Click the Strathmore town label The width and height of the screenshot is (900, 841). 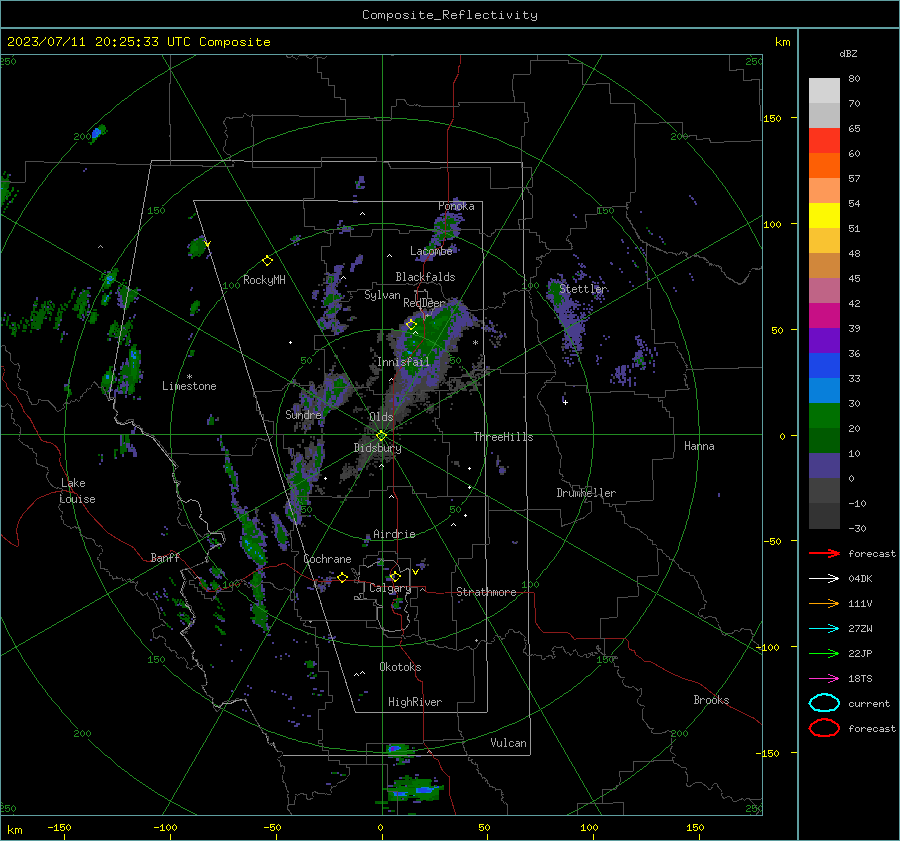coord(486,592)
